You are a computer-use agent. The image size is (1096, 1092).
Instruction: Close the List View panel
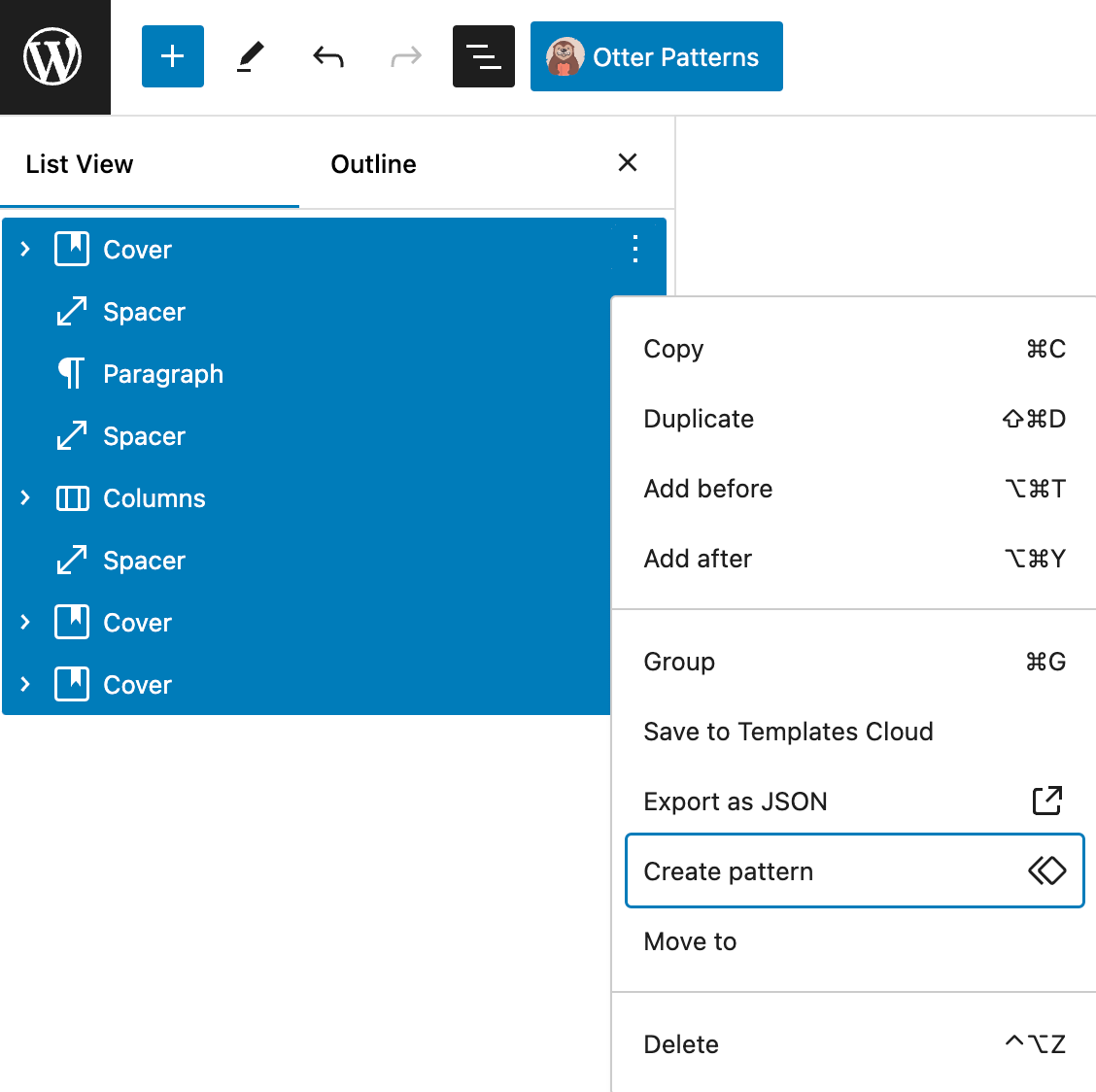coord(628,163)
